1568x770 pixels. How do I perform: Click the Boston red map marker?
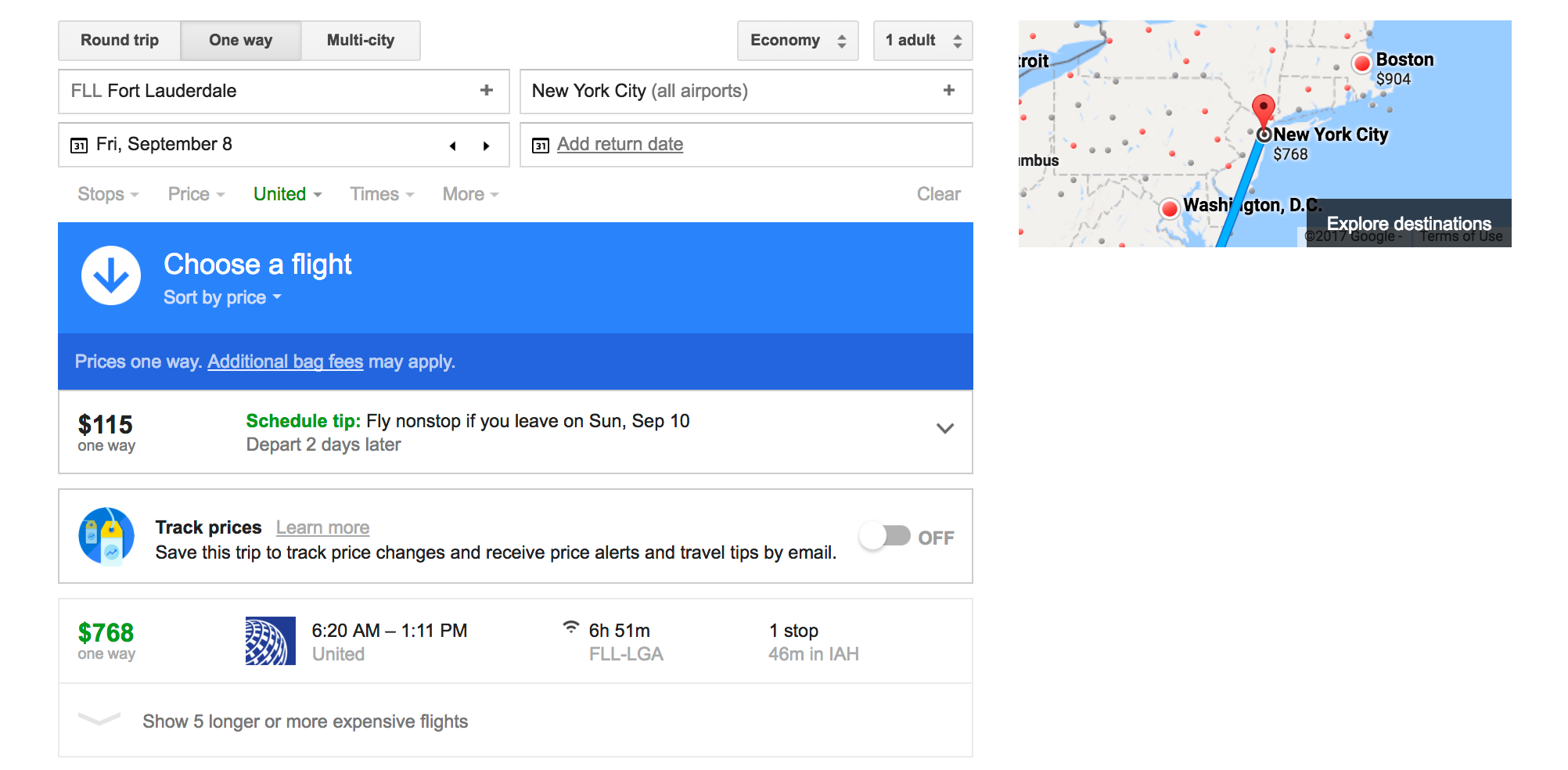(x=1361, y=63)
